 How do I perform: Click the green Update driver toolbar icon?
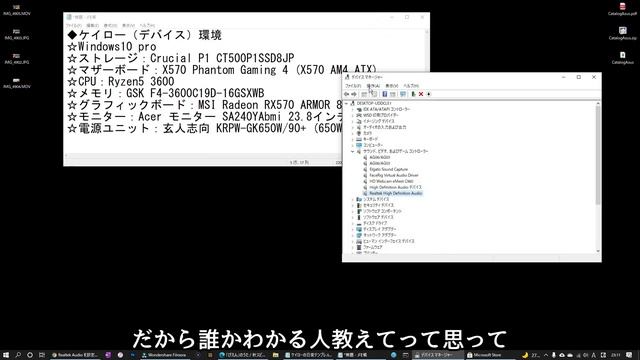(x=413, y=94)
